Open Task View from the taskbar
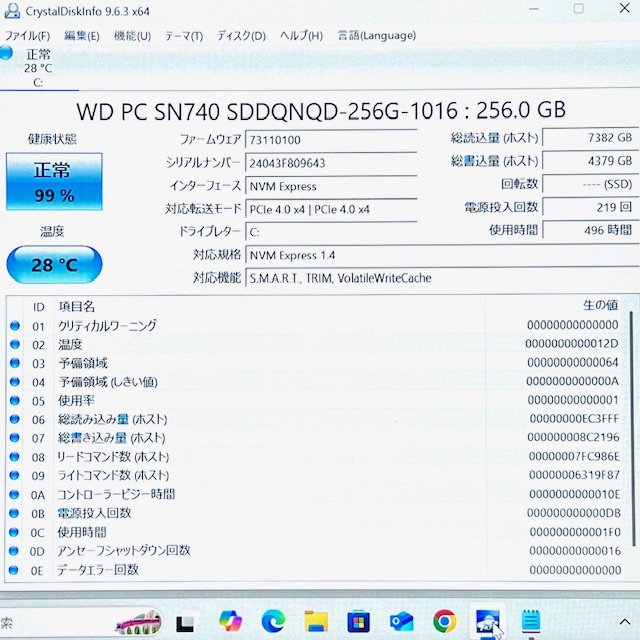The height and width of the screenshot is (640, 640). click(x=185, y=623)
